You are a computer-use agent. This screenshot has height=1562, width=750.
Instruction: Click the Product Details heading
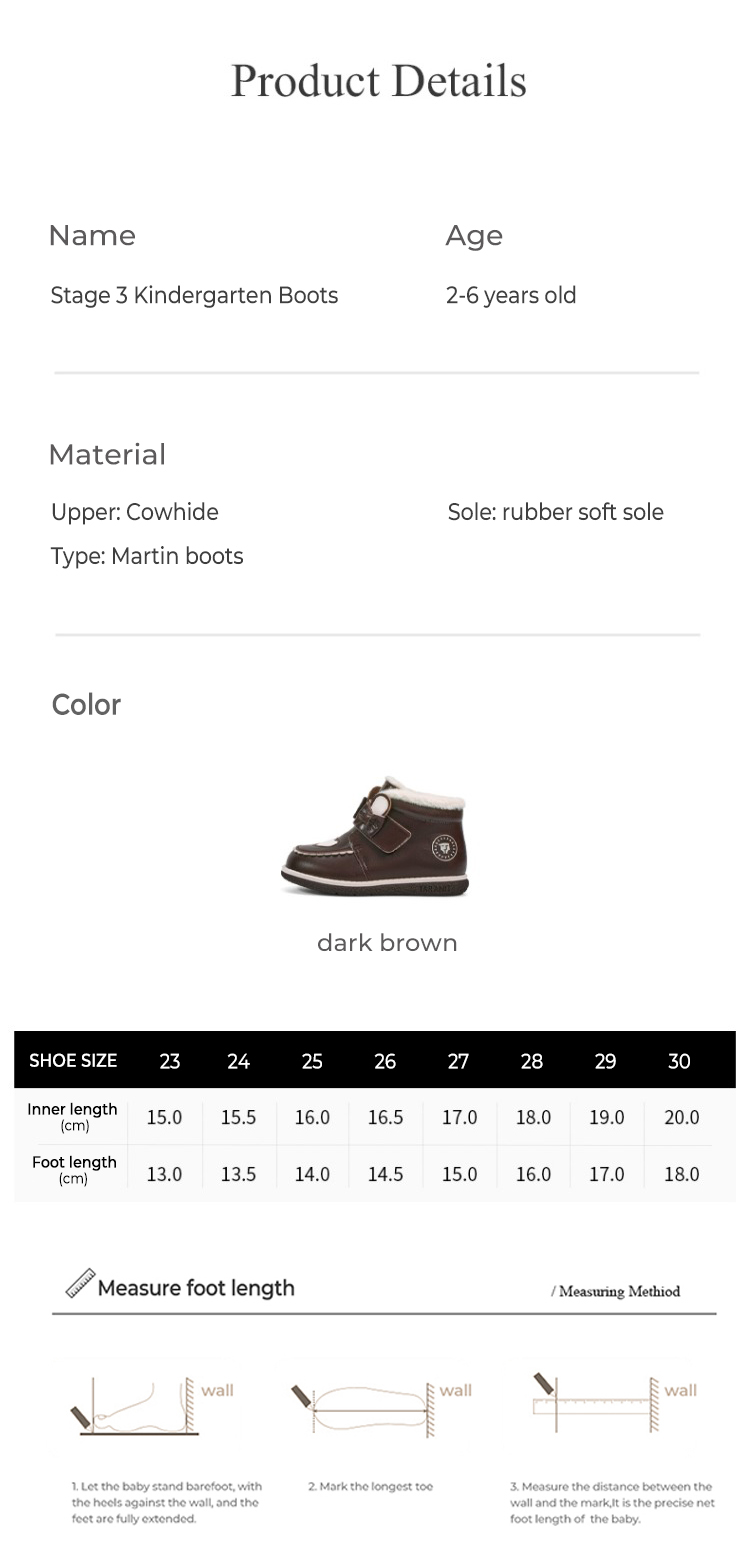378,81
